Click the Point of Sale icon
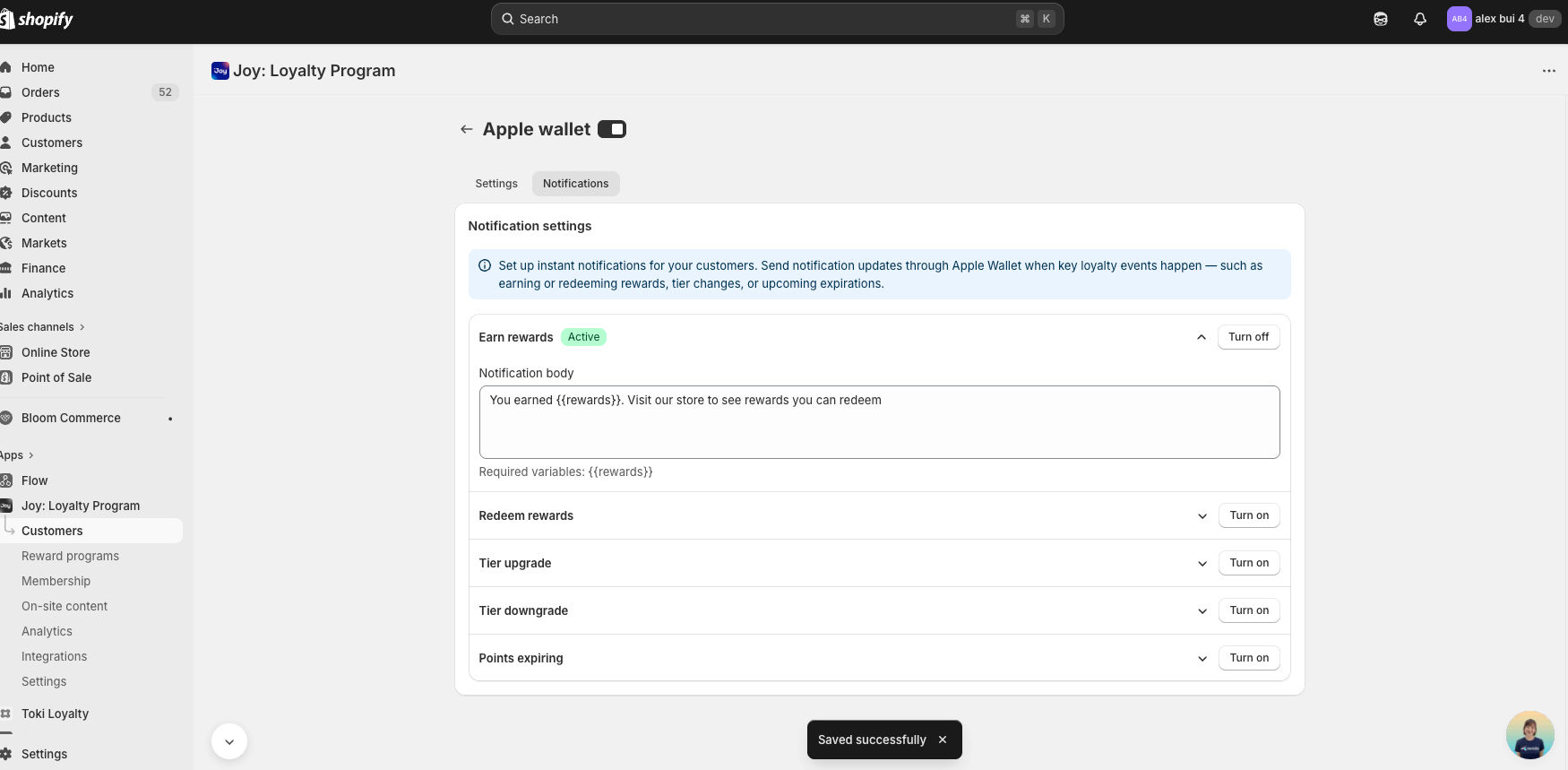The image size is (1568, 770). (x=5, y=377)
